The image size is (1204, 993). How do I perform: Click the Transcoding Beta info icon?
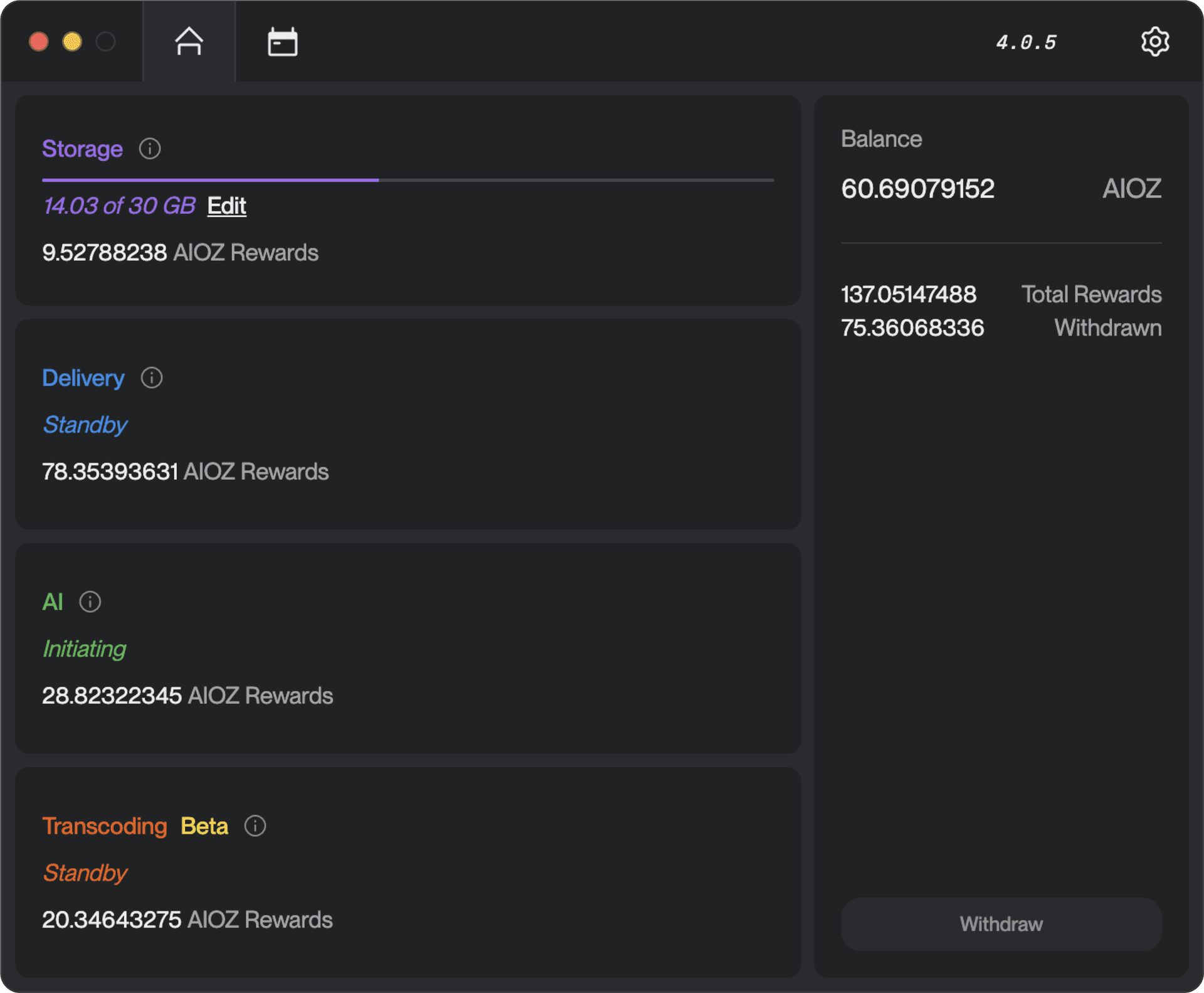click(255, 826)
